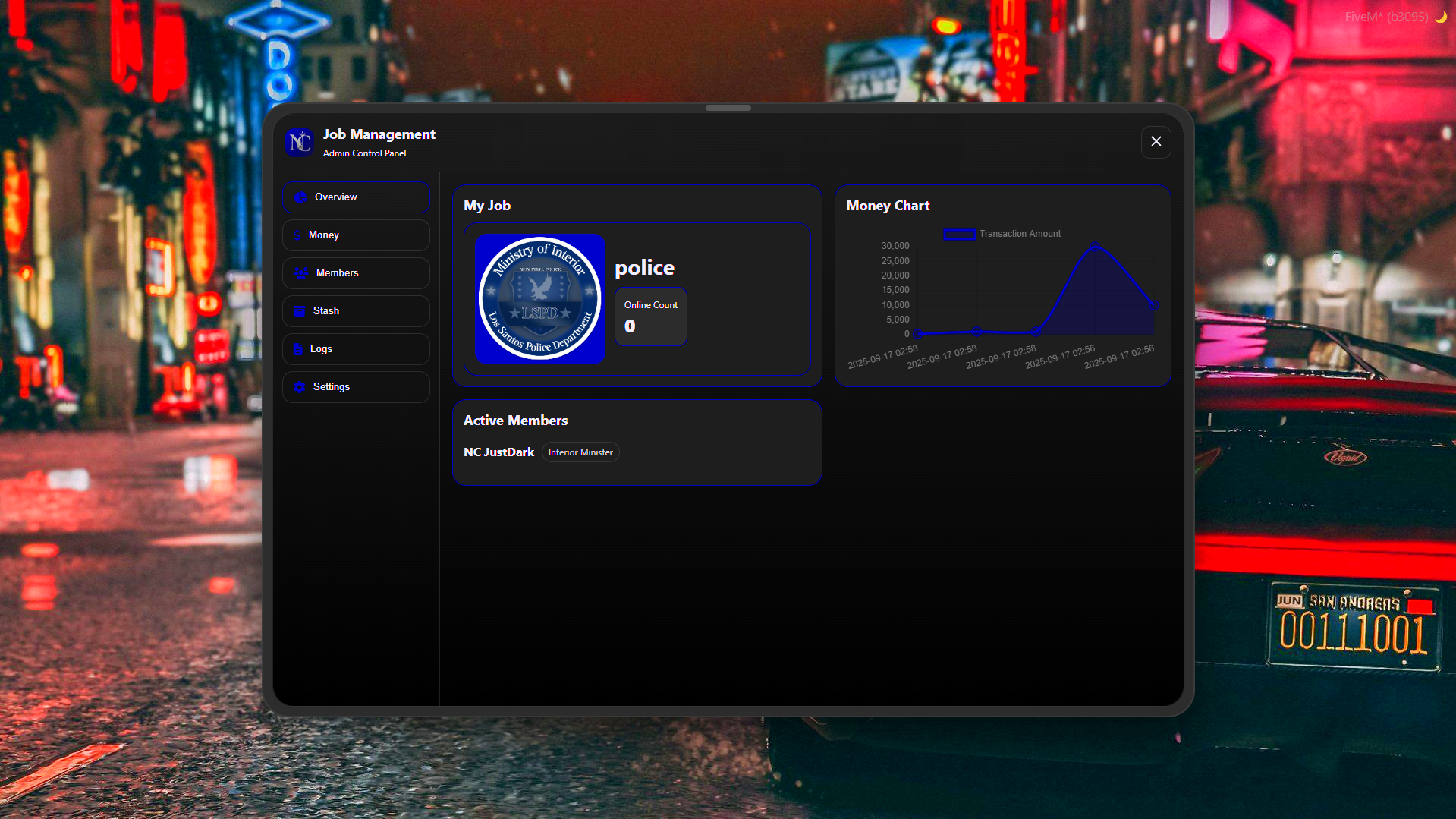1456x819 pixels.
Task: Go to the Members section
Action: tap(356, 273)
